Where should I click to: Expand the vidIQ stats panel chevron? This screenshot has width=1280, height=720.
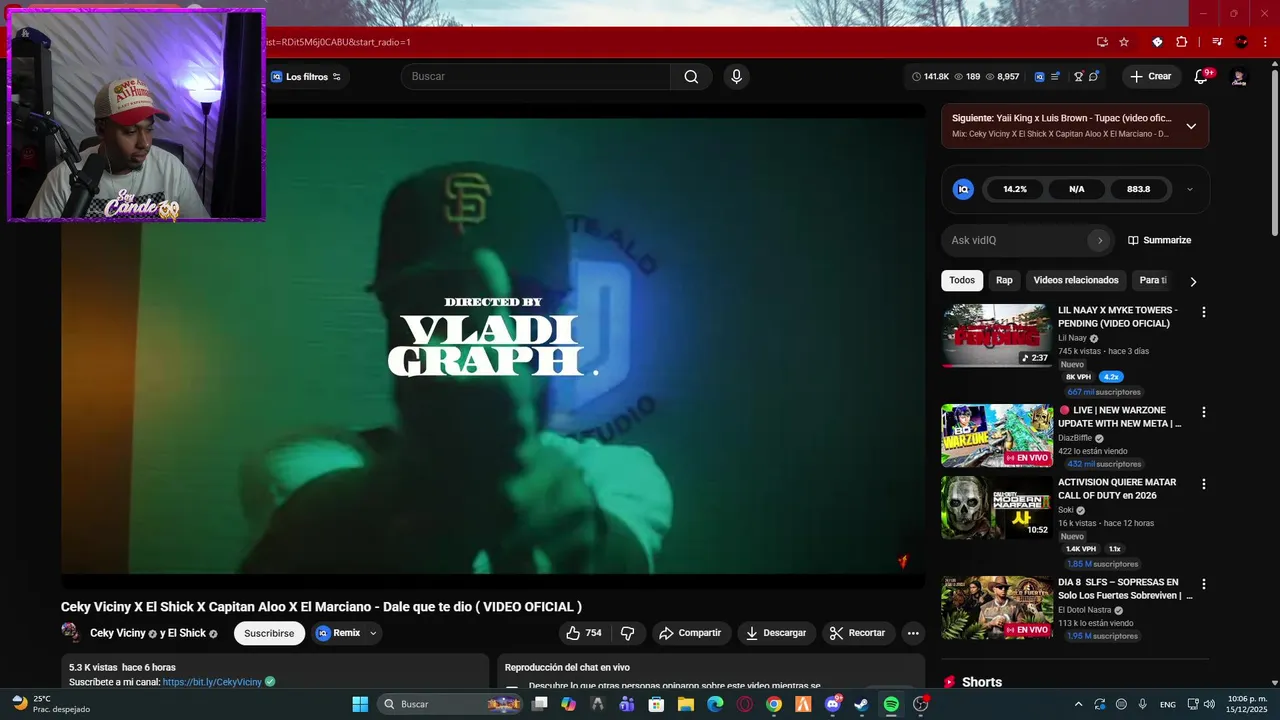click(x=1189, y=189)
